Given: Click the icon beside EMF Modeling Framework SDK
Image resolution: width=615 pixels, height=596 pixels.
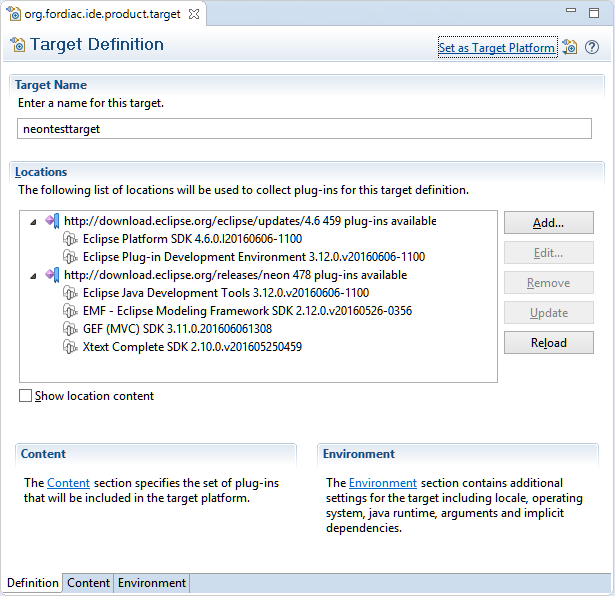Looking at the screenshot, I should (70, 311).
